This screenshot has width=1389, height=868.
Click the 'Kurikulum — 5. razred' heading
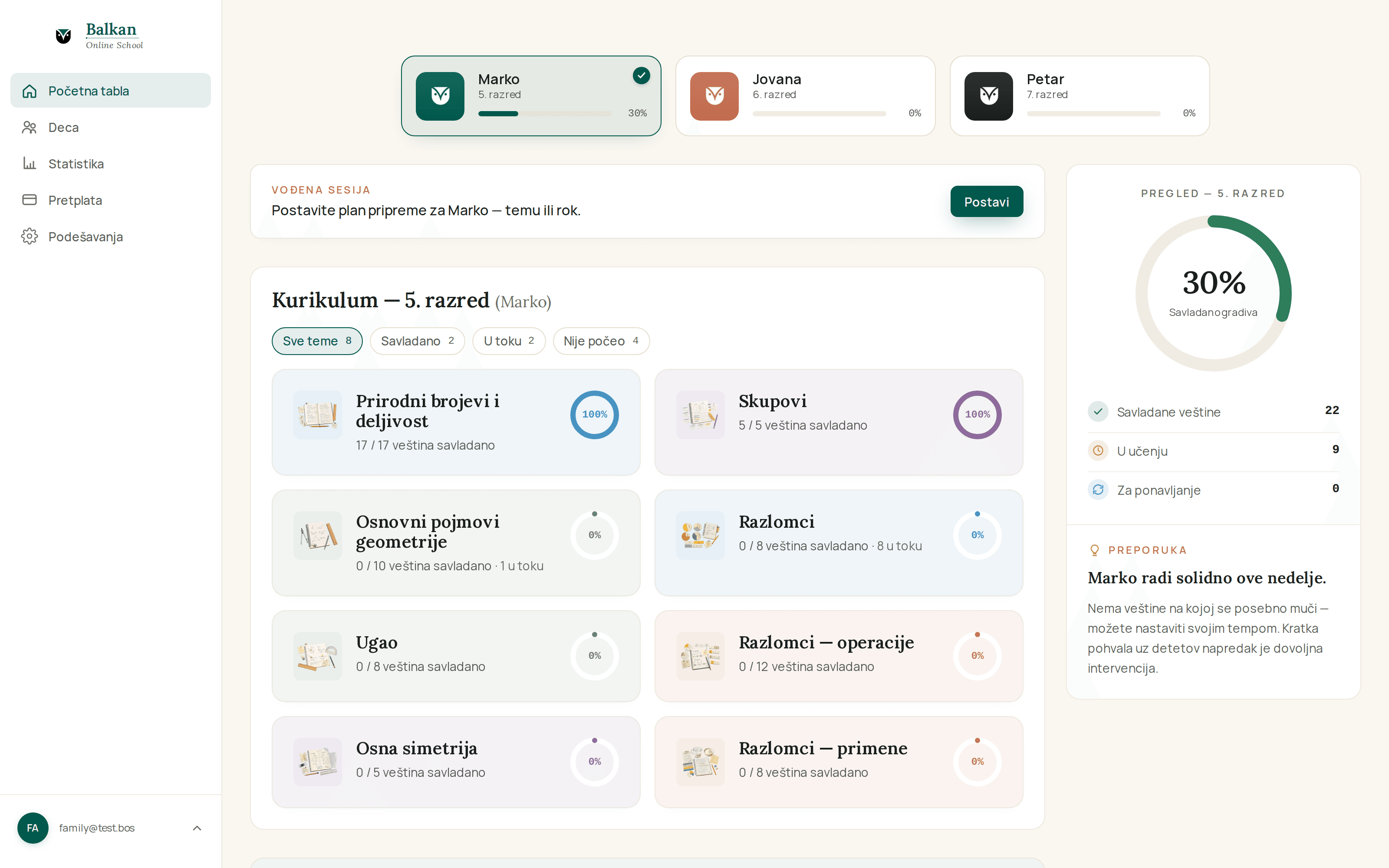point(381,300)
